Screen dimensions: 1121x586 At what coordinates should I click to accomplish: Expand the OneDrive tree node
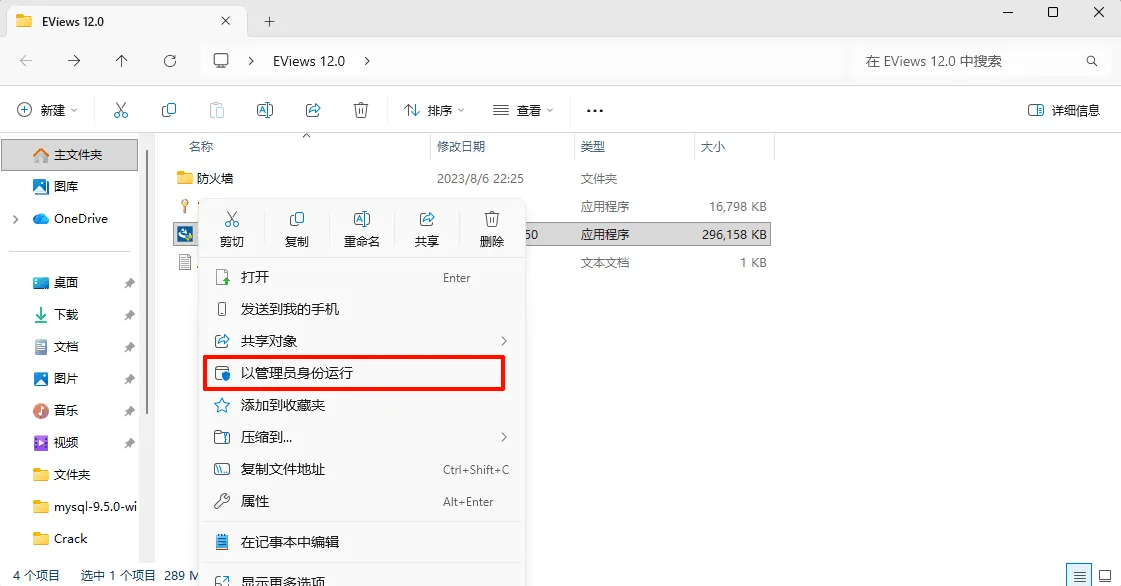16,219
